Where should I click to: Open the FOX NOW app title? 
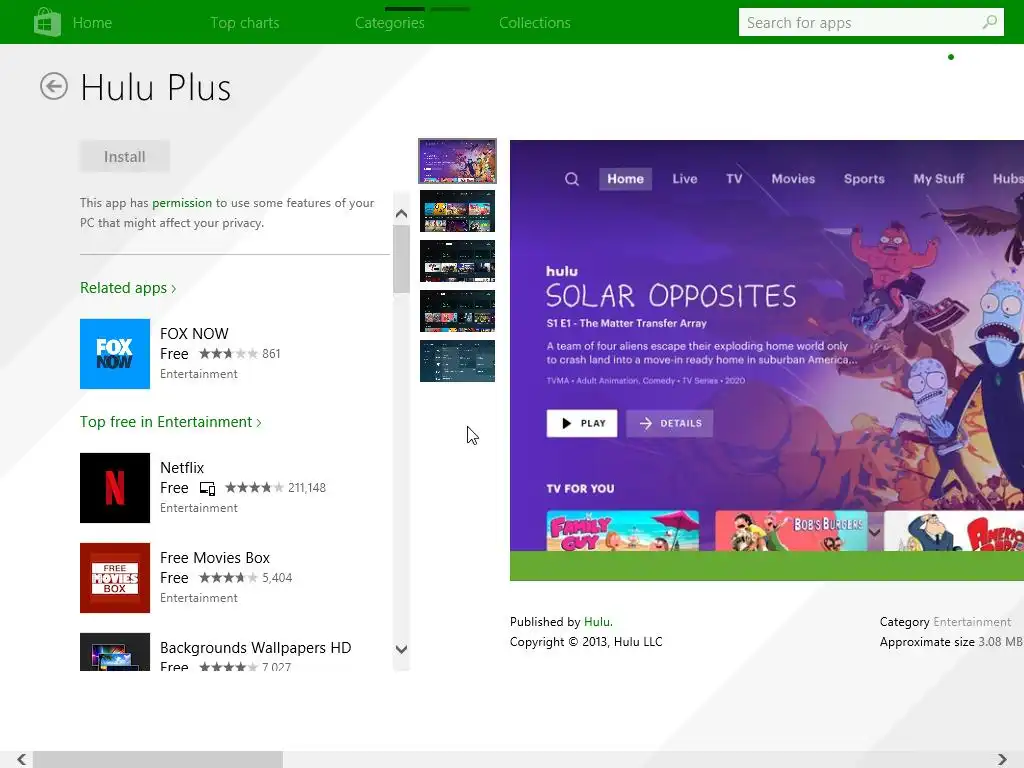[195, 334]
